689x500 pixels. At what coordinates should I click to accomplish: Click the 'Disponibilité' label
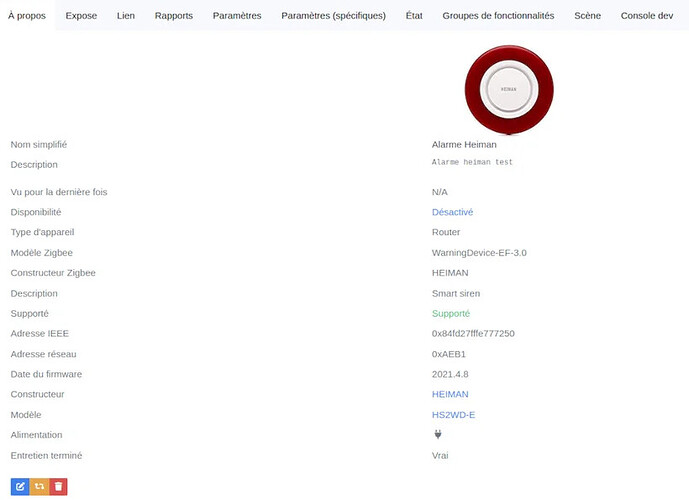click(36, 212)
